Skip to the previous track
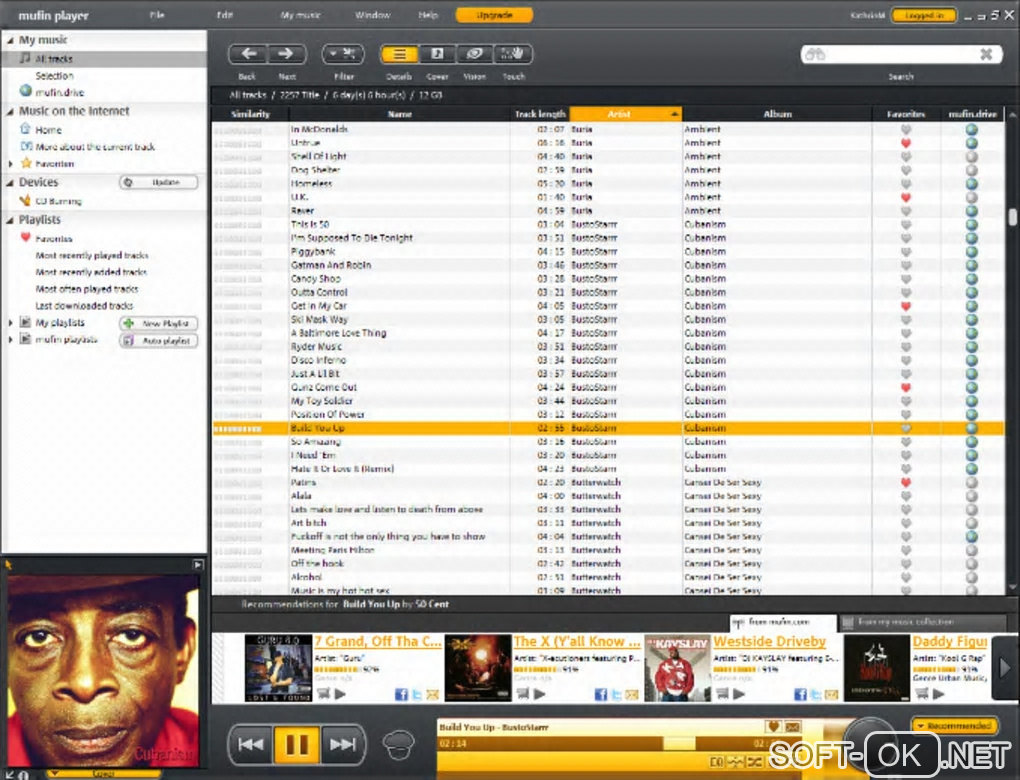This screenshot has height=780, width=1020. coord(250,744)
